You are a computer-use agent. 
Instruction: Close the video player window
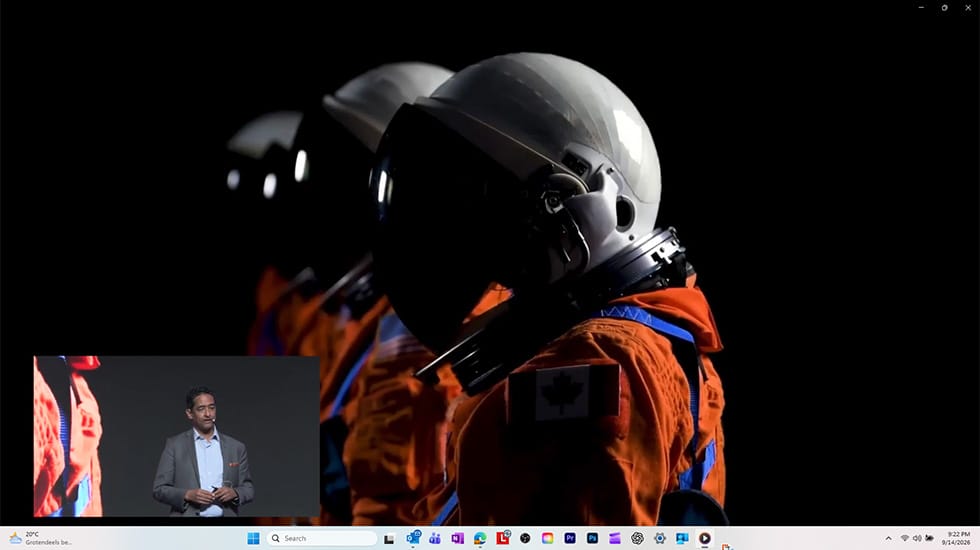(968, 8)
